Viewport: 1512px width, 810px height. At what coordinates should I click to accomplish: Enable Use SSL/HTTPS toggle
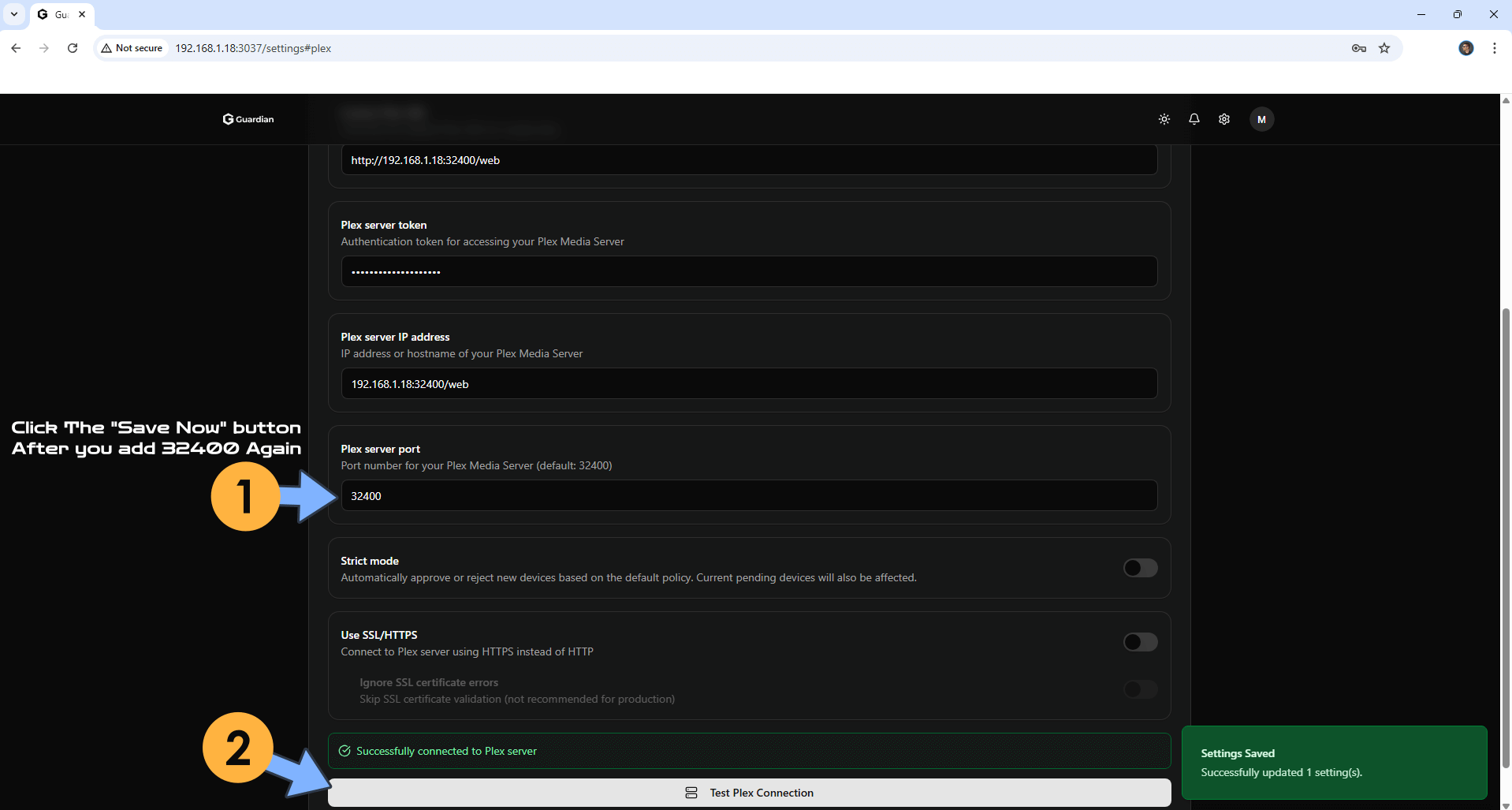pyautogui.click(x=1140, y=642)
